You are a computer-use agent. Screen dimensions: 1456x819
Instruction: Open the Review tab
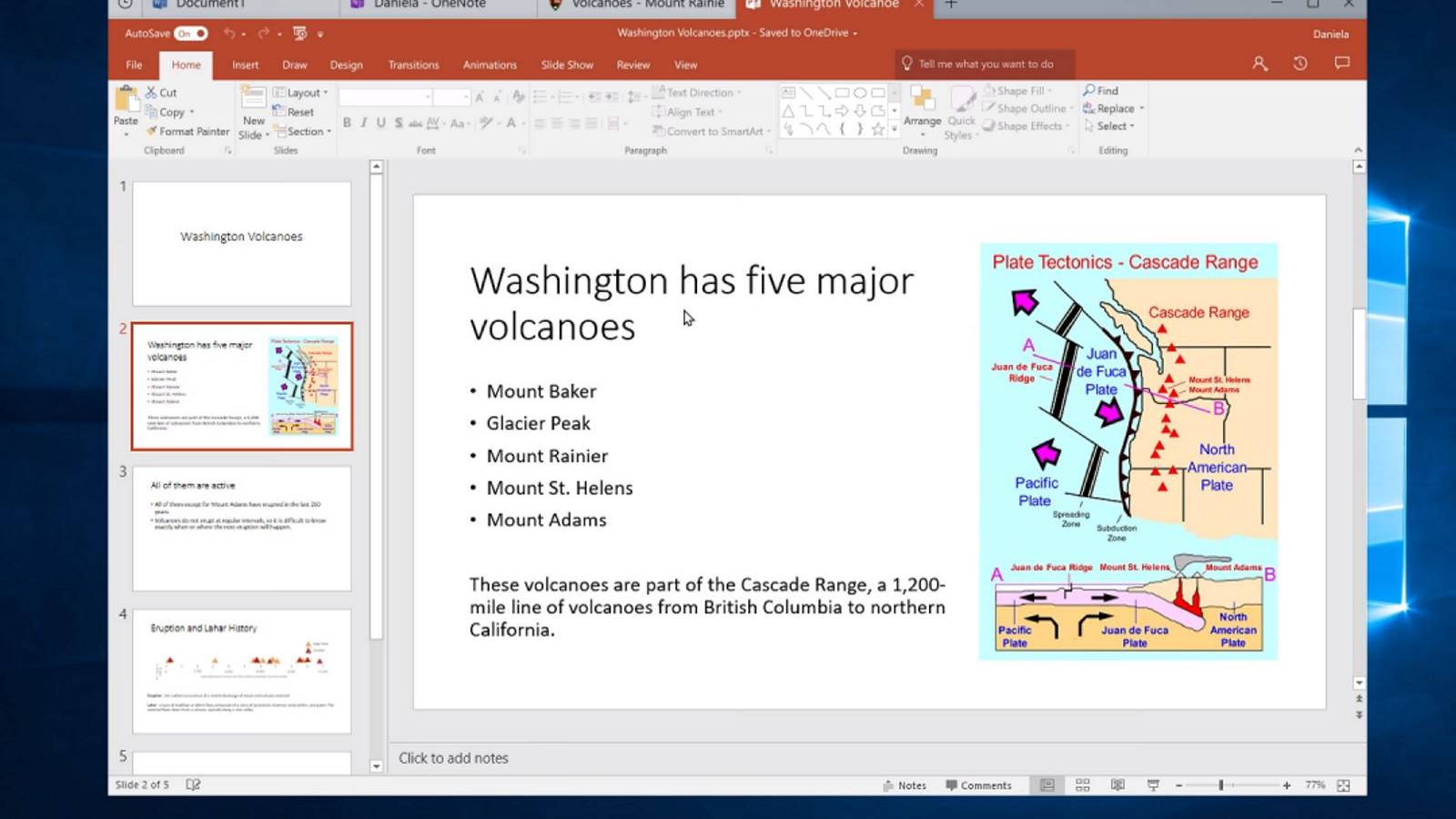click(632, 65)
